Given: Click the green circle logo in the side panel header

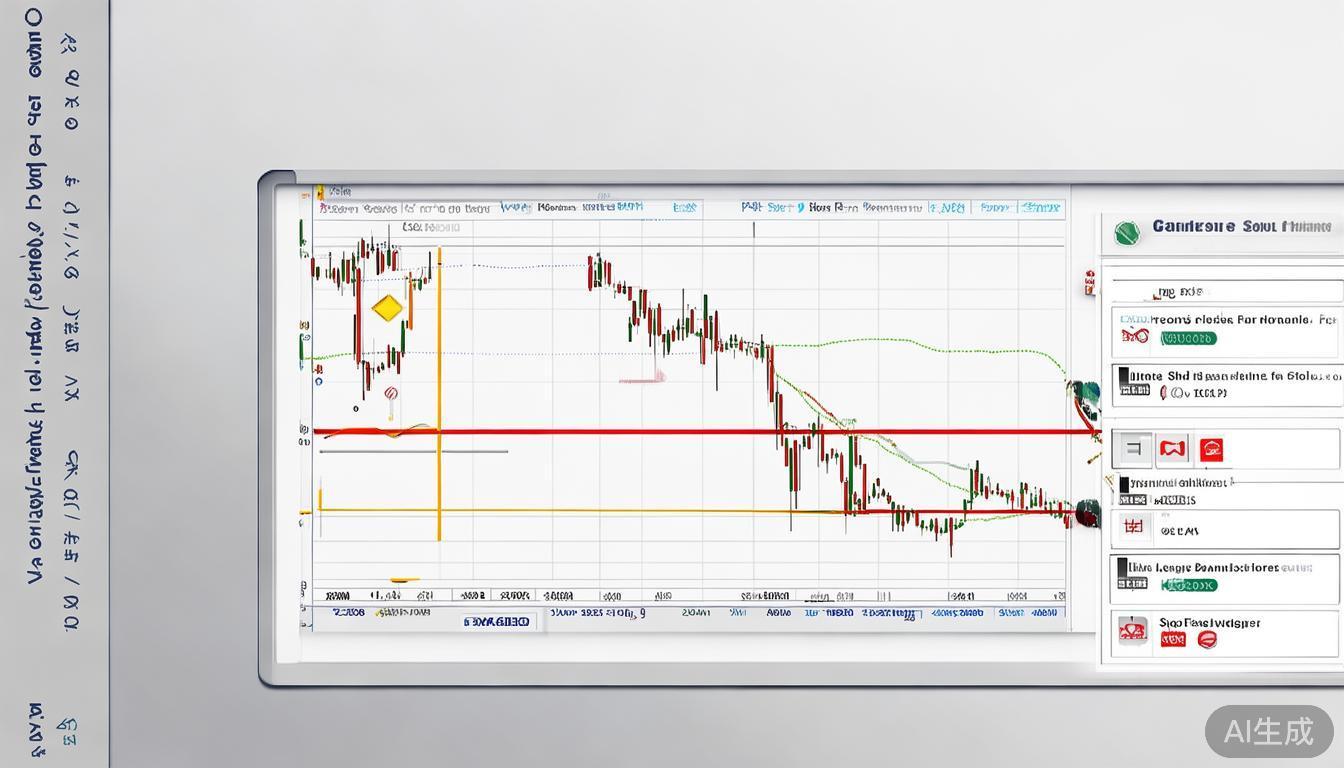Looking at the screenshot, I should tap(1127, 233).
